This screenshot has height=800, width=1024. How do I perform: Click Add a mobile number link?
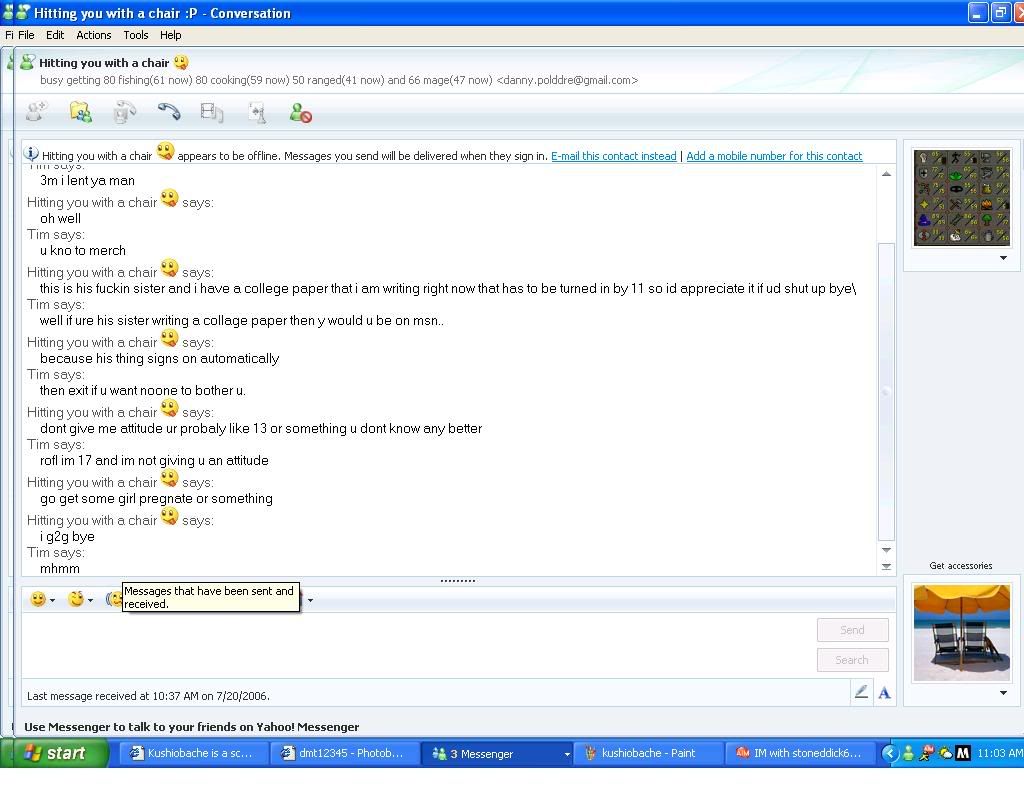(x=774, y=156)
